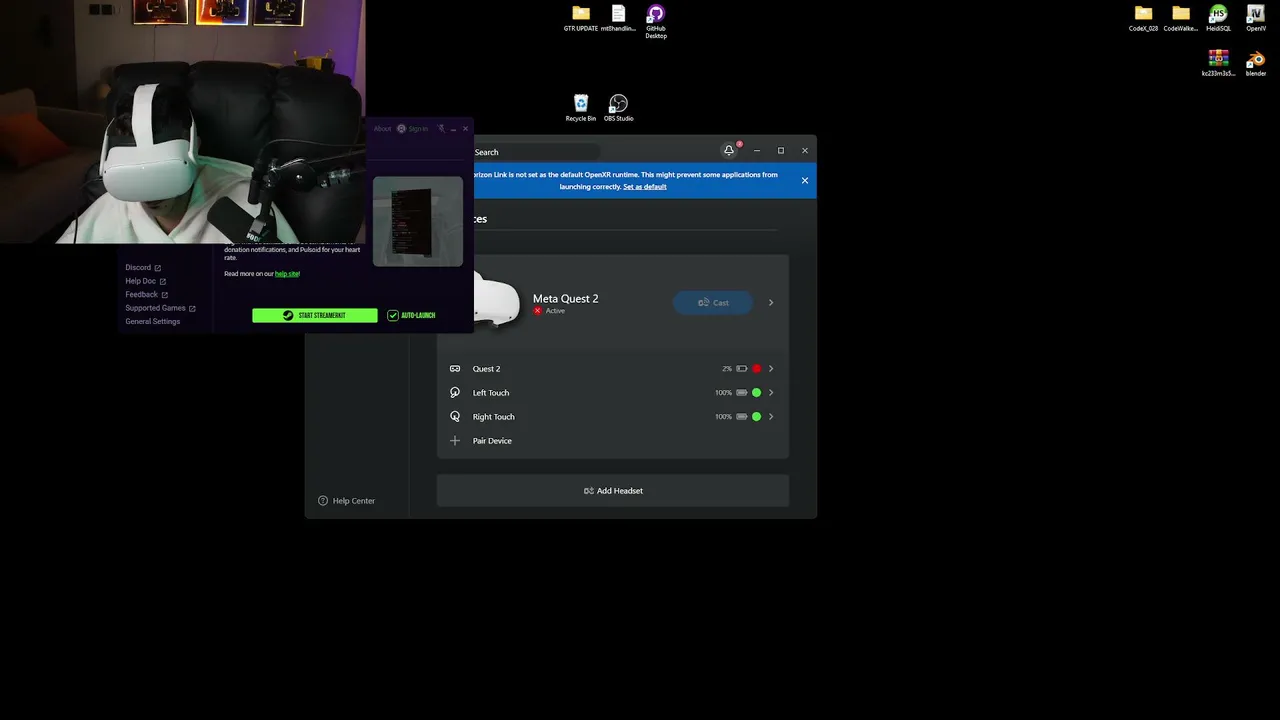
Task: Click the pin icon in StreamerKit window
Action: [x=441, y=129]
